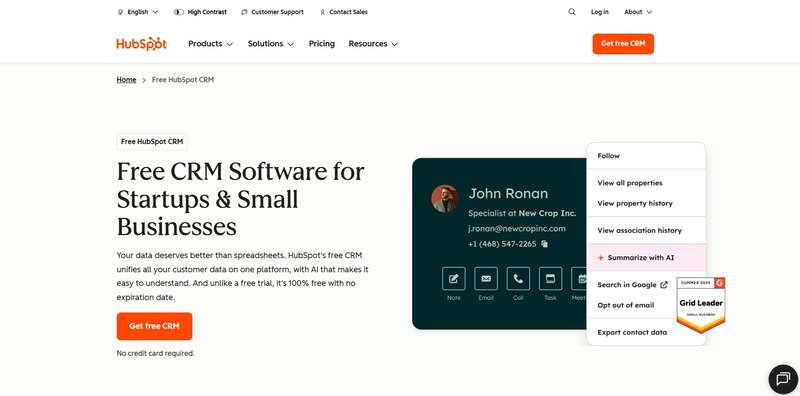Click the Note icon on contact card
800x396 pixels.
click(x=454, y=279)
